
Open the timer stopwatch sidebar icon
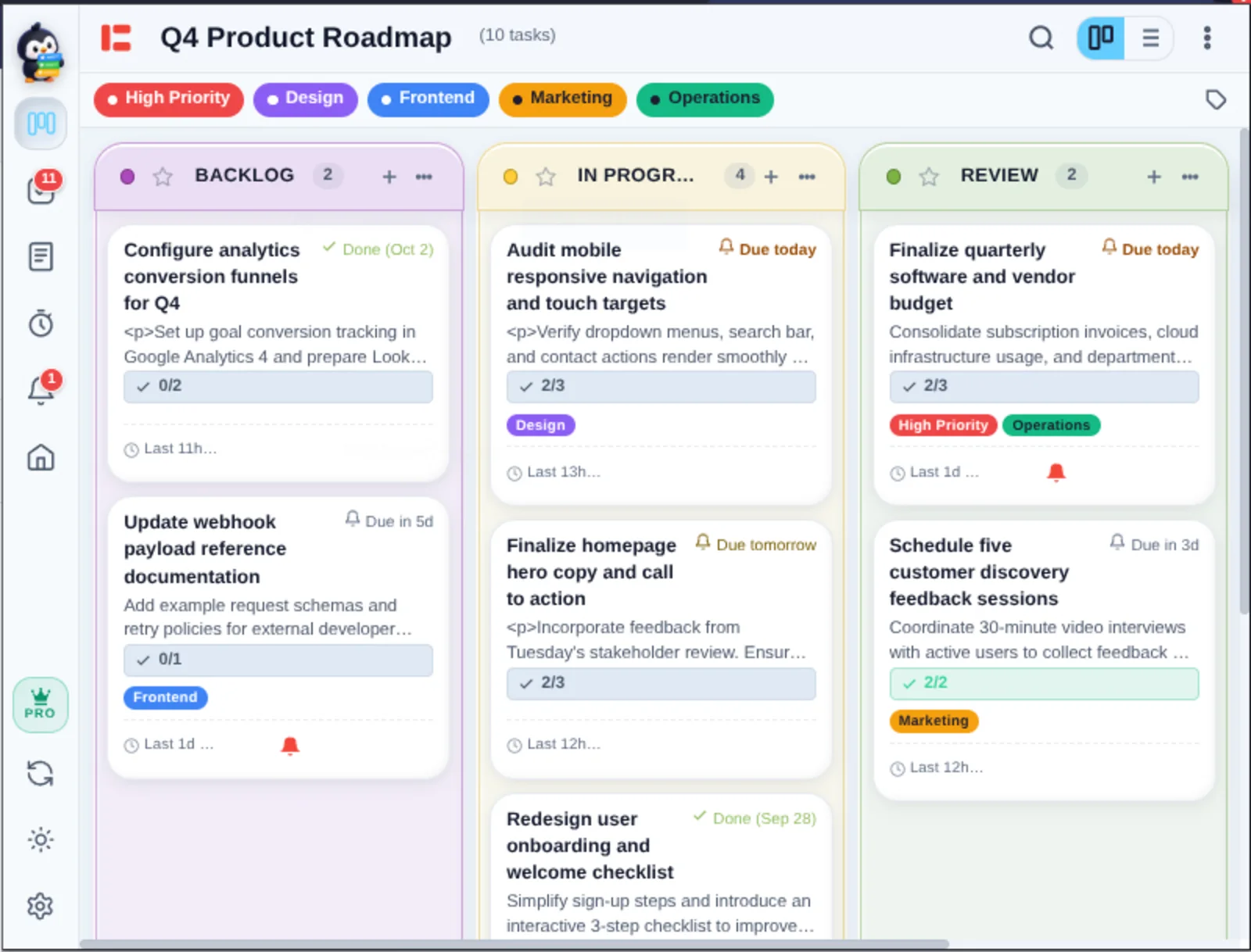tap(41, 323)
